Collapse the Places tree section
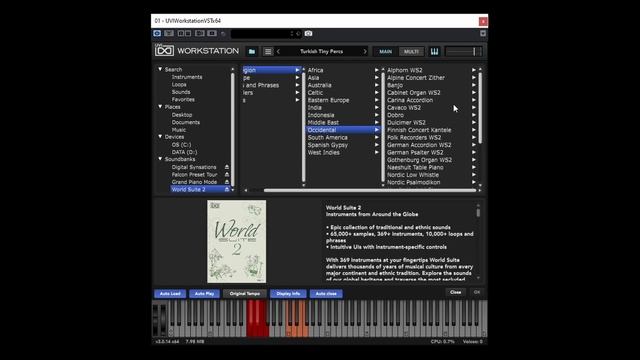Viewport: 640px width, 360px height. tap(160, 107)
